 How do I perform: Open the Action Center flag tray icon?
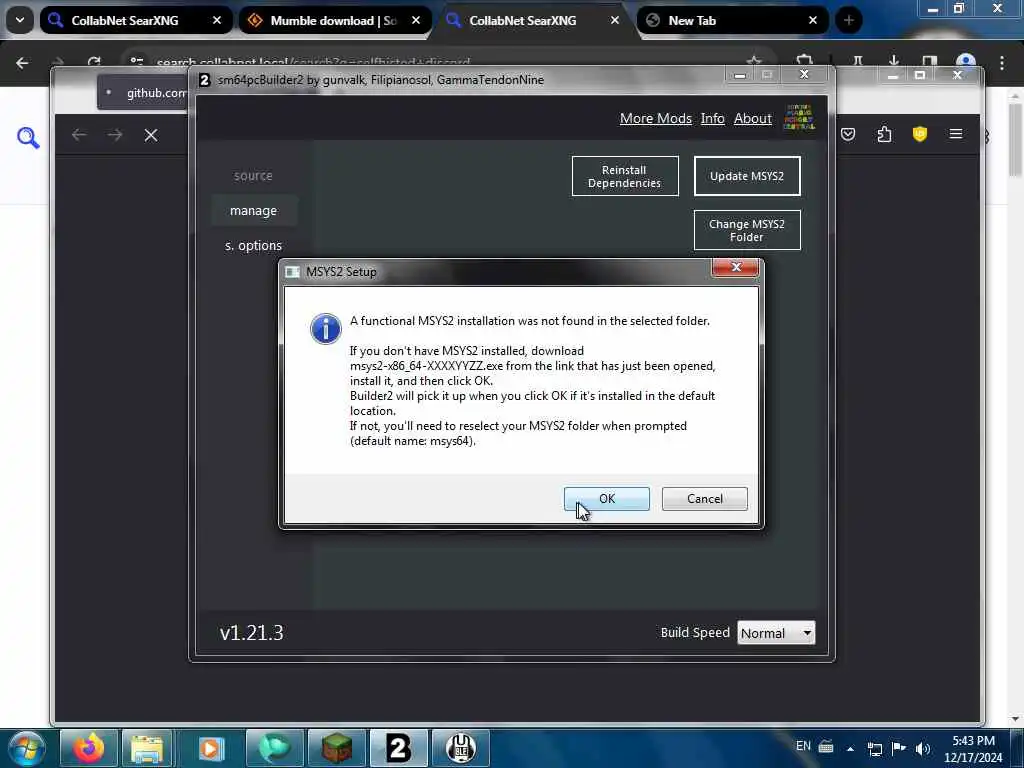coord(899,748)
